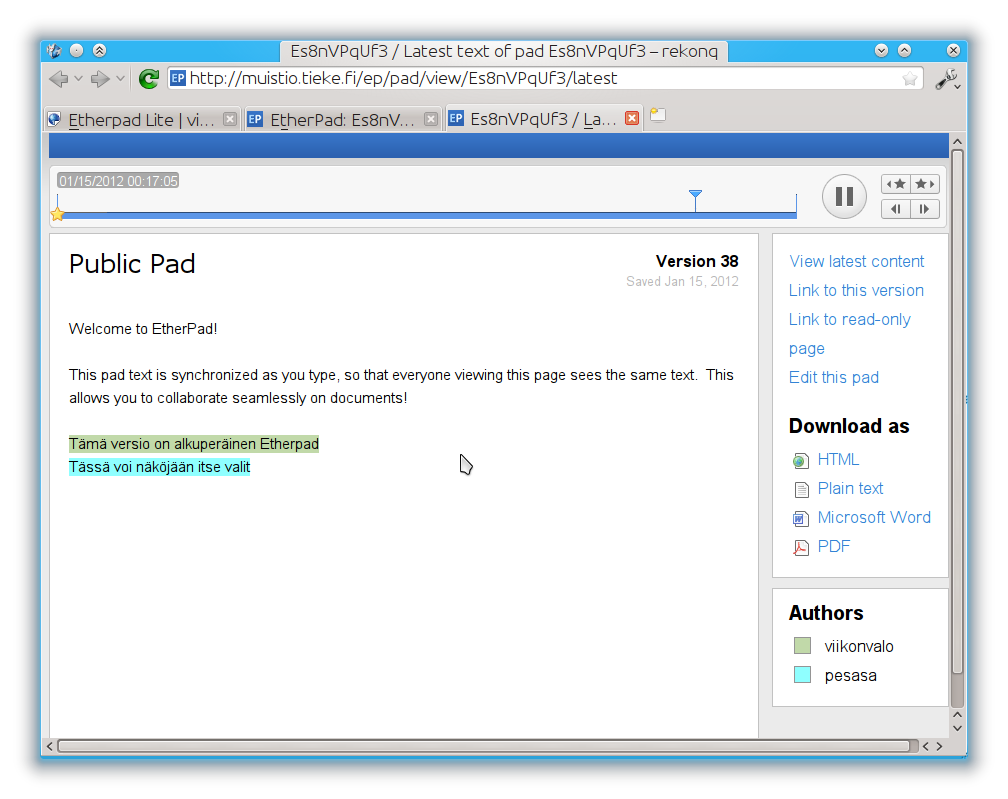
Task: Download the pad as Plain text
Action: click(850, 489)
